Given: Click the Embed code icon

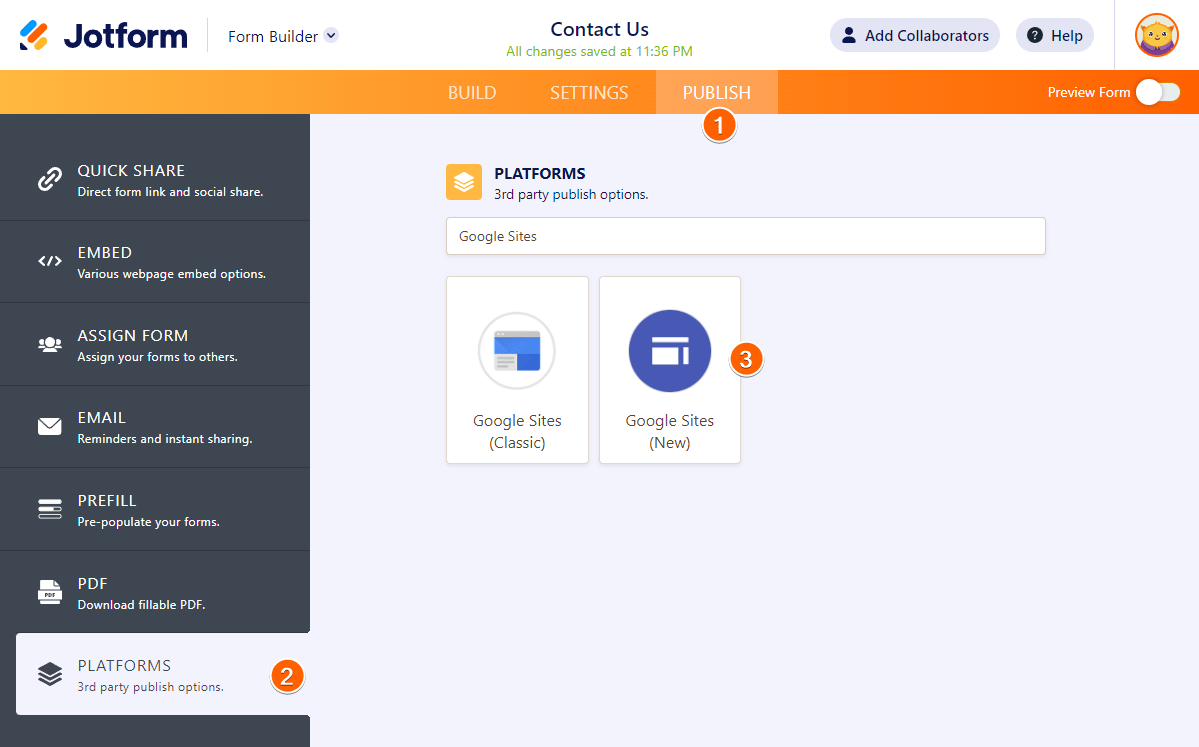Looking at the screenshot, I should 50,261.
